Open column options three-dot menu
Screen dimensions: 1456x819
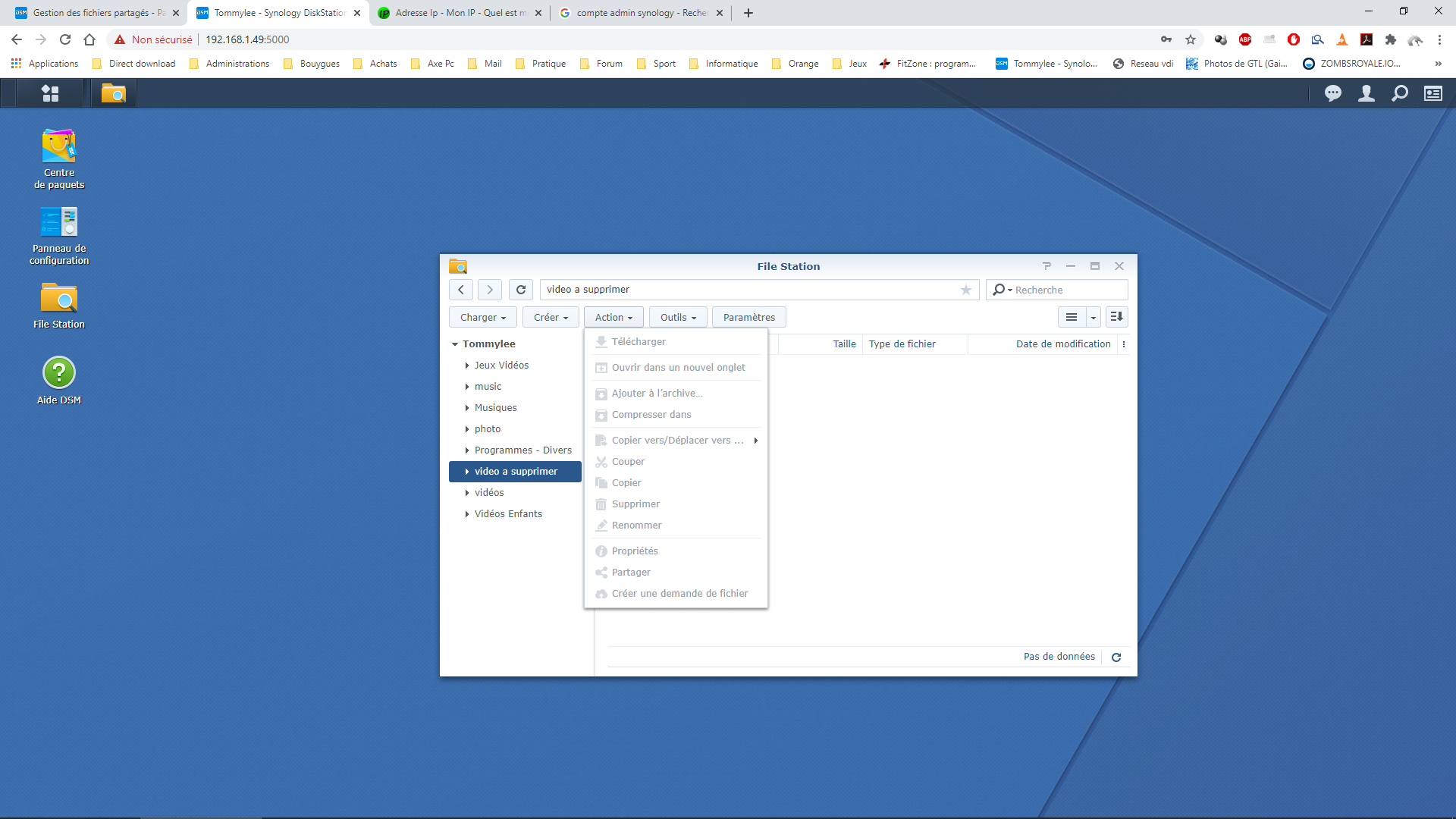click(1124, 344)
